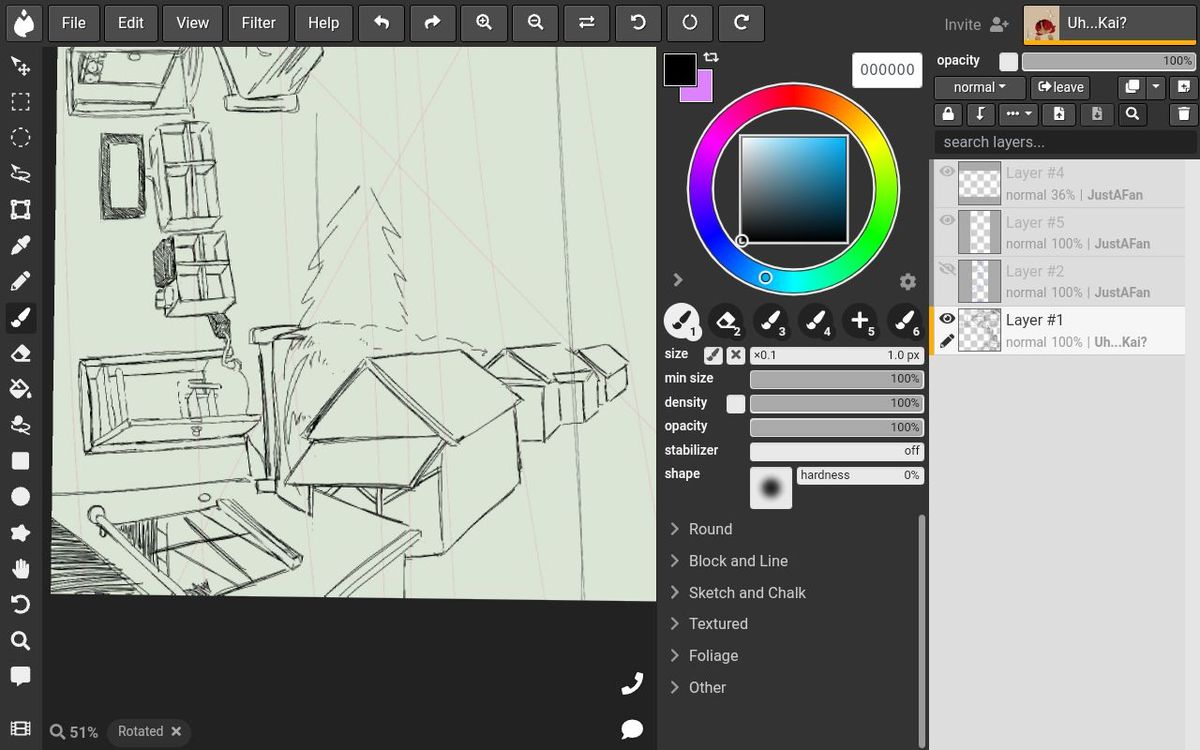
Task: Select the rectangular selection tool
Action: [x=20, y=102]
